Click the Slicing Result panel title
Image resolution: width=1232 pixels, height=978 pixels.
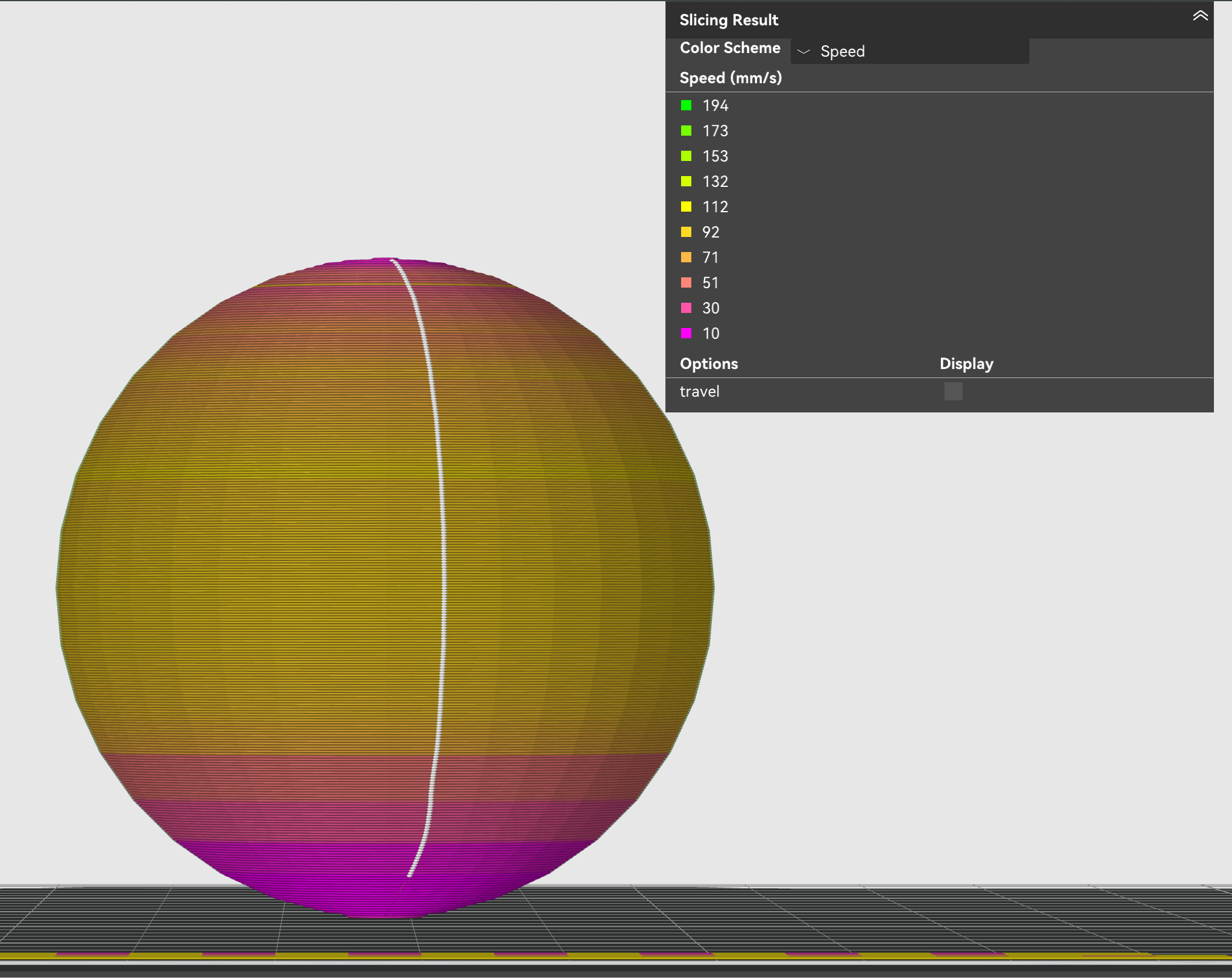click(x=729, y=20)
